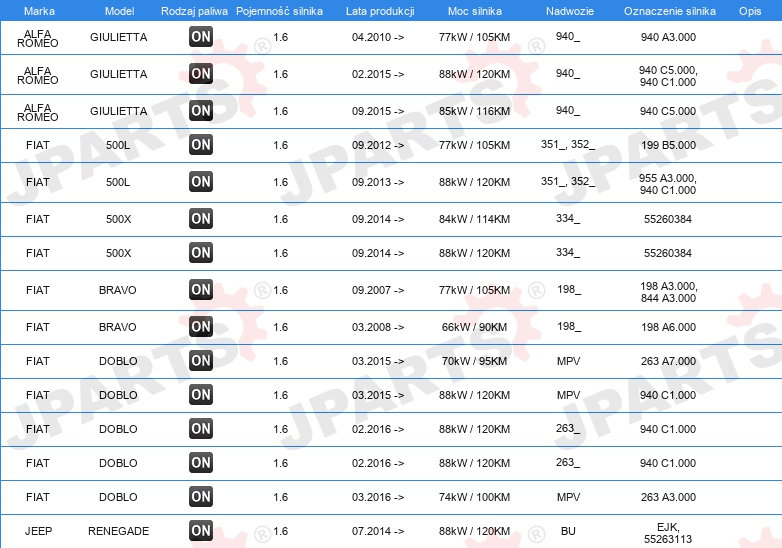Select engine code 263 A3.000
This screenshot has height=548, width=782.
(x=668, y=497)
